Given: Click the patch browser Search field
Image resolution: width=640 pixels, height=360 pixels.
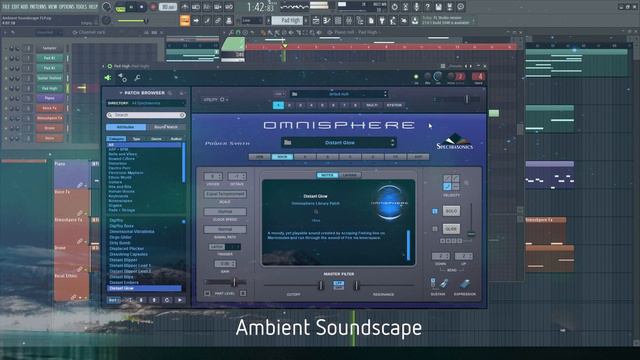Looking at the screenshot, I should [146, 115].
